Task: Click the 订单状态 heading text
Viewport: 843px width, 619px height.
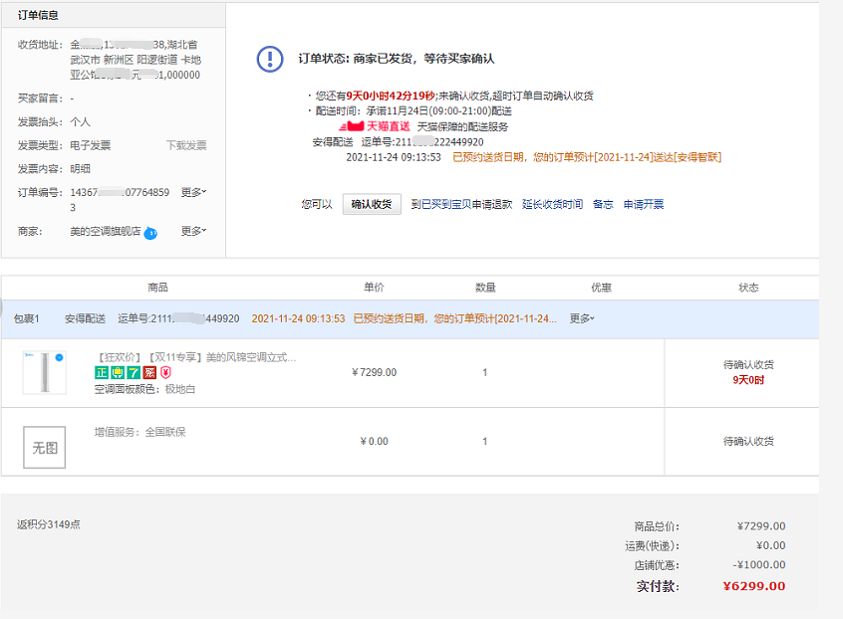Action: pyautogui.click(x=396, y=59)
